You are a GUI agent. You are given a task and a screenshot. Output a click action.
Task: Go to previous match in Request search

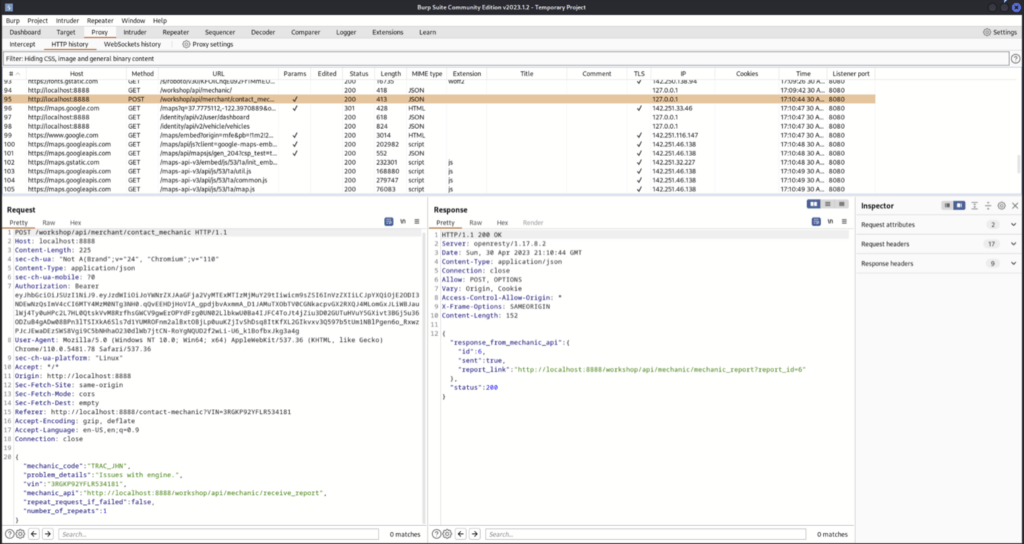click(34, 534)
